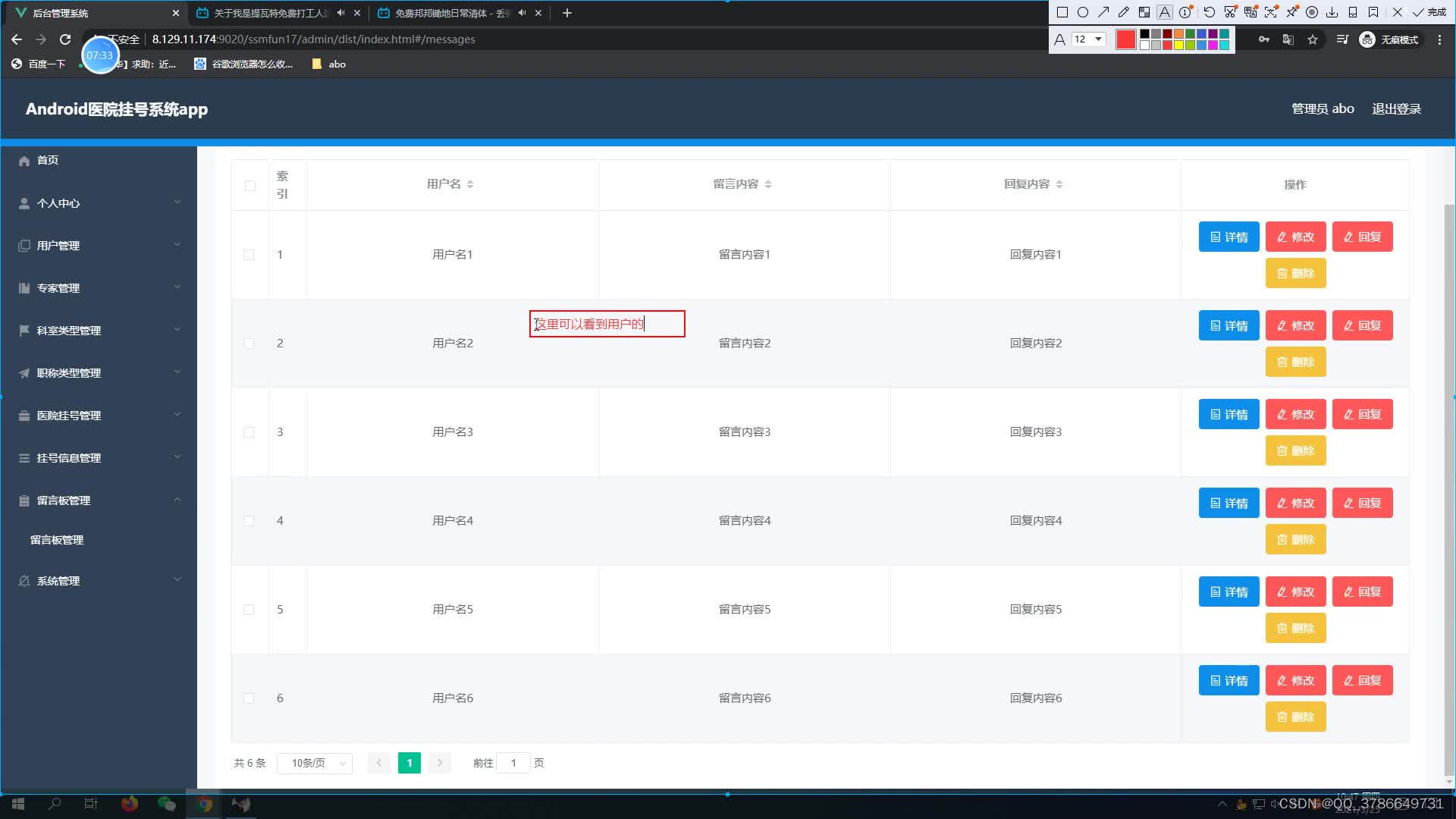Undo last annotation in screenshot toolbar
The height and width of the screenshot is (819, 1456).
(x=1210, y=12)
